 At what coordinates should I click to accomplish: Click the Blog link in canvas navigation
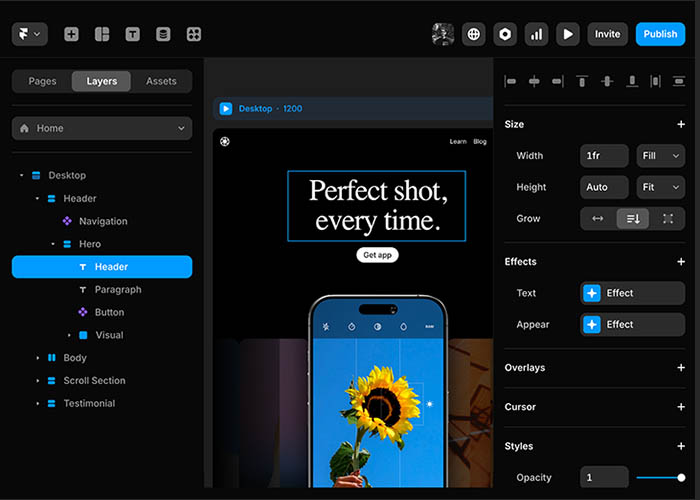pyautogui.click(x=480, y=142)
